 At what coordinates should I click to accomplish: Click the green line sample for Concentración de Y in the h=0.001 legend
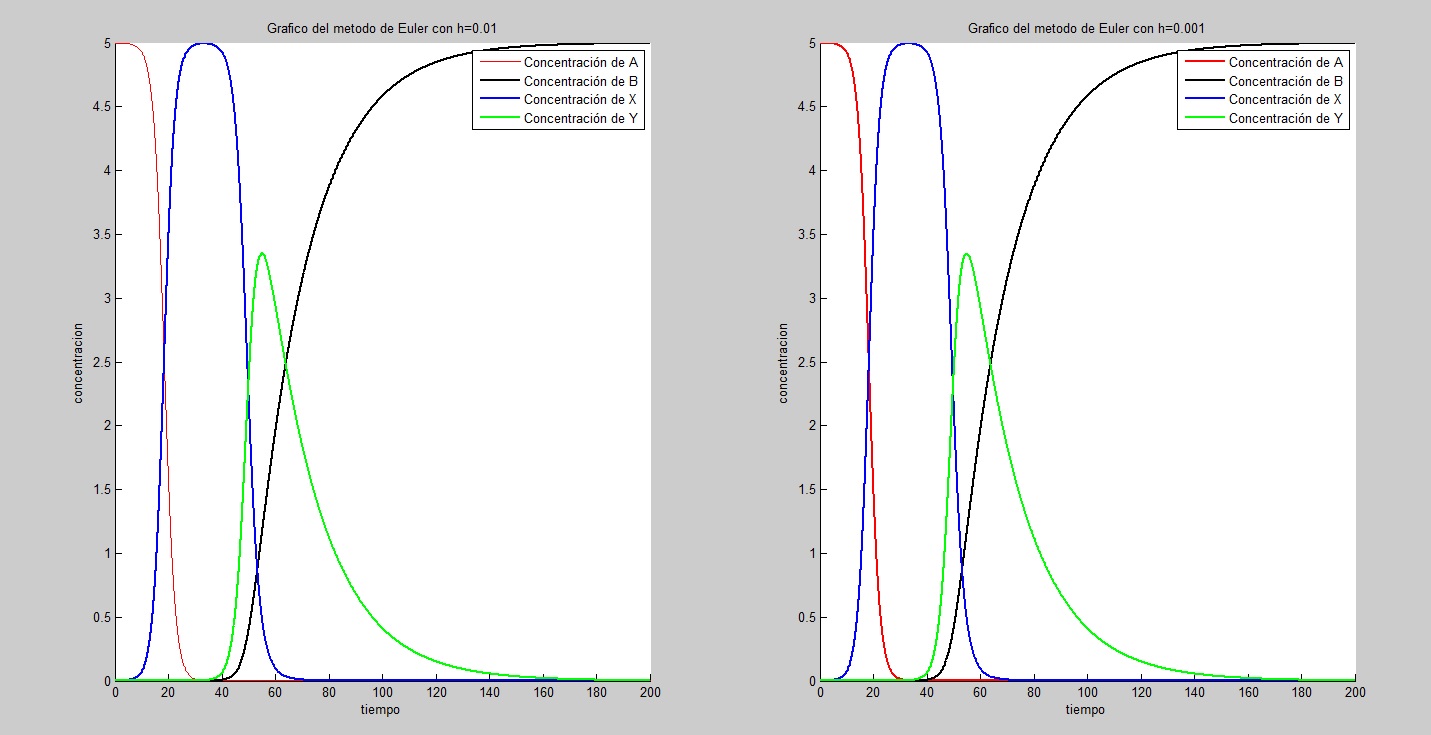1202,119
